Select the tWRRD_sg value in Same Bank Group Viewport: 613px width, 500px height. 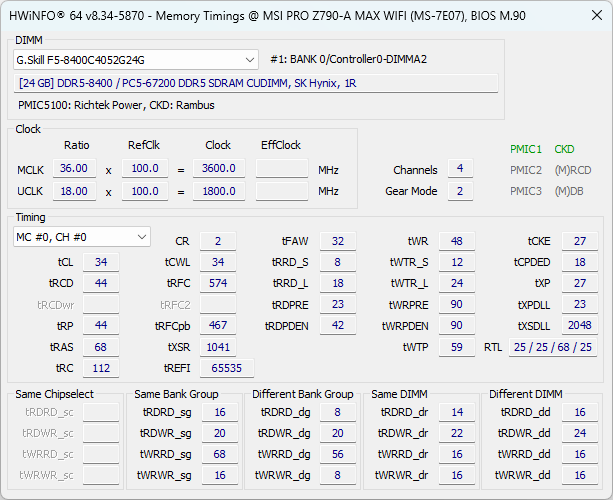coord(220,454)
